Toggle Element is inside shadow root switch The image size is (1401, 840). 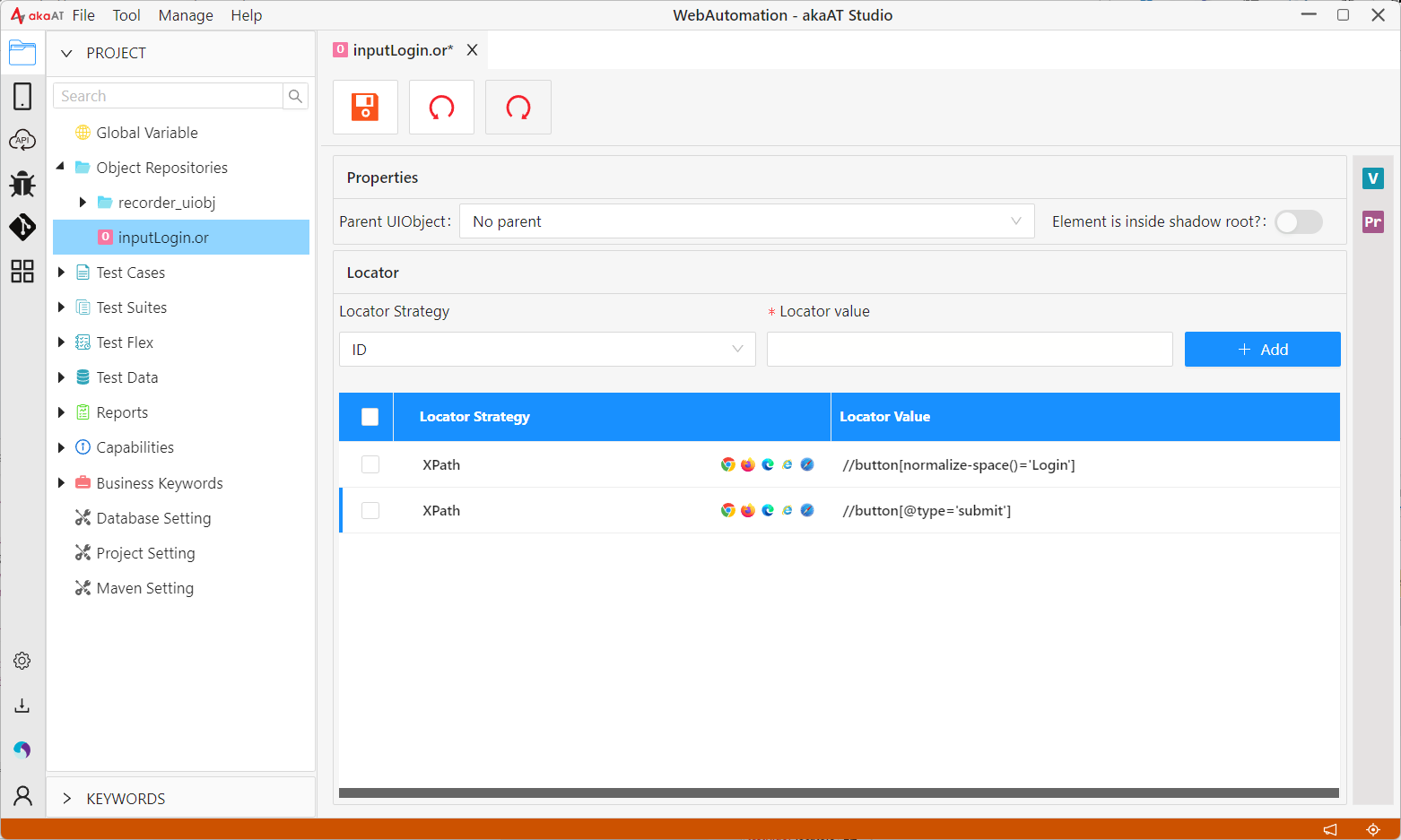click(x=1299, y=221)
